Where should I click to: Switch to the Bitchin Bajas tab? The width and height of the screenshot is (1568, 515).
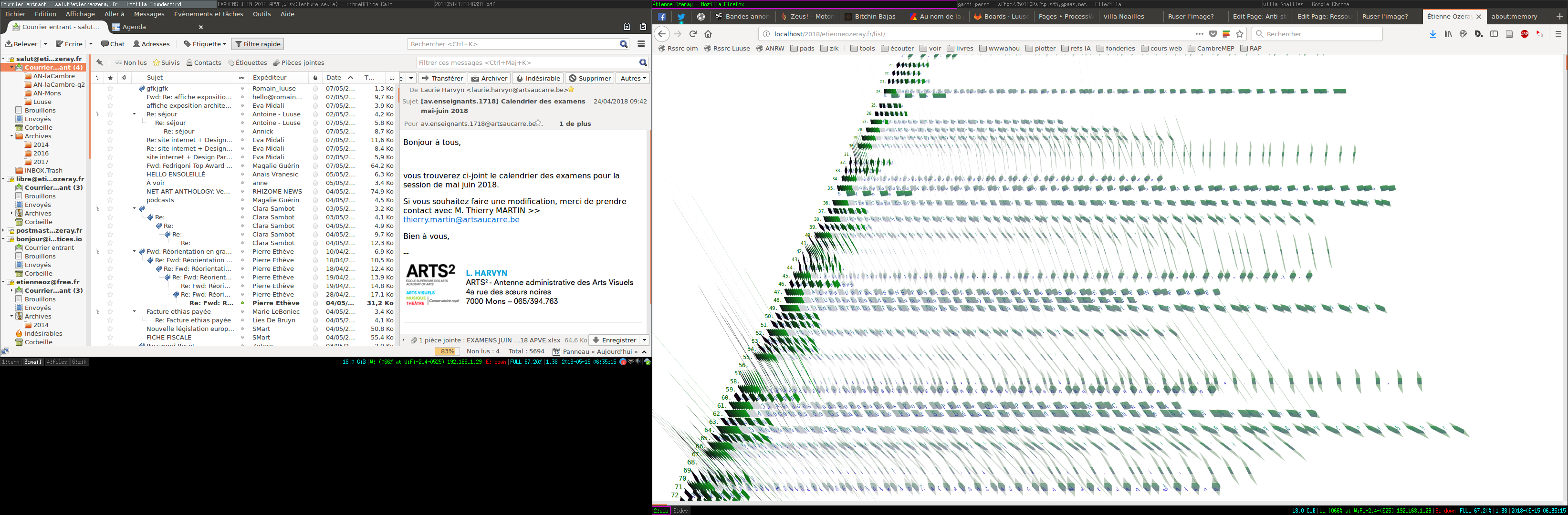click(874, 16)
